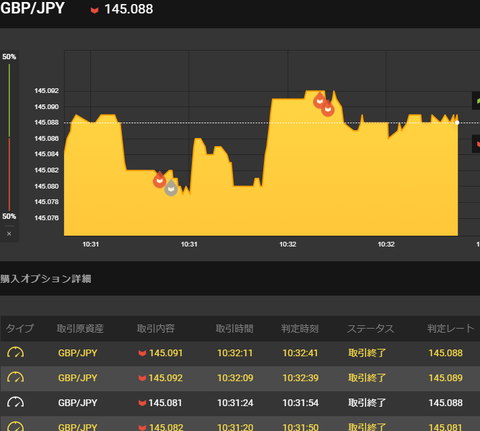
Task: Click 取引終了 status in the 10:32:09 row
Action: 367,378
